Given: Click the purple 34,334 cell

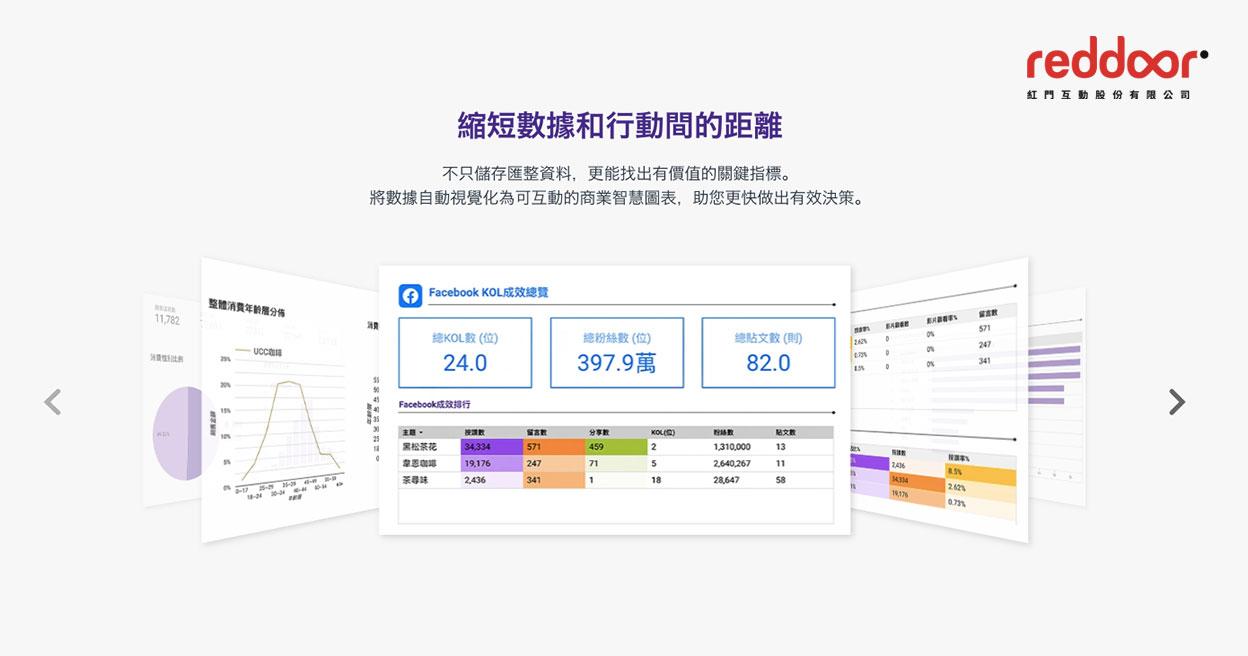Looking at the screenshot, I should click(491, 447).
